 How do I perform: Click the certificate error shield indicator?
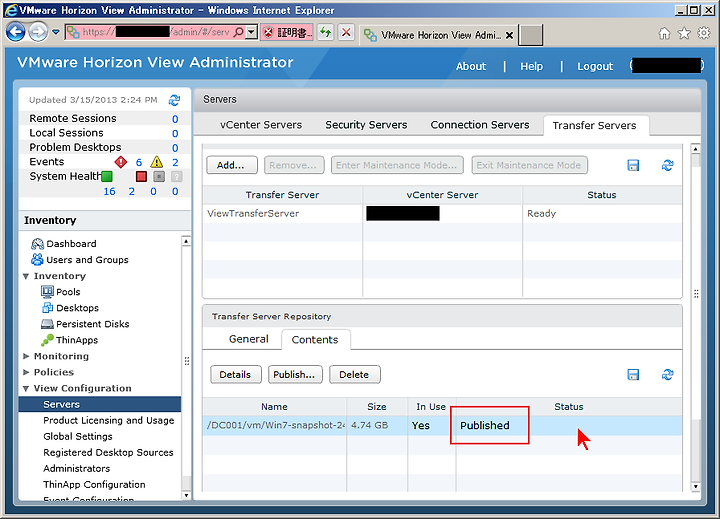287,32
